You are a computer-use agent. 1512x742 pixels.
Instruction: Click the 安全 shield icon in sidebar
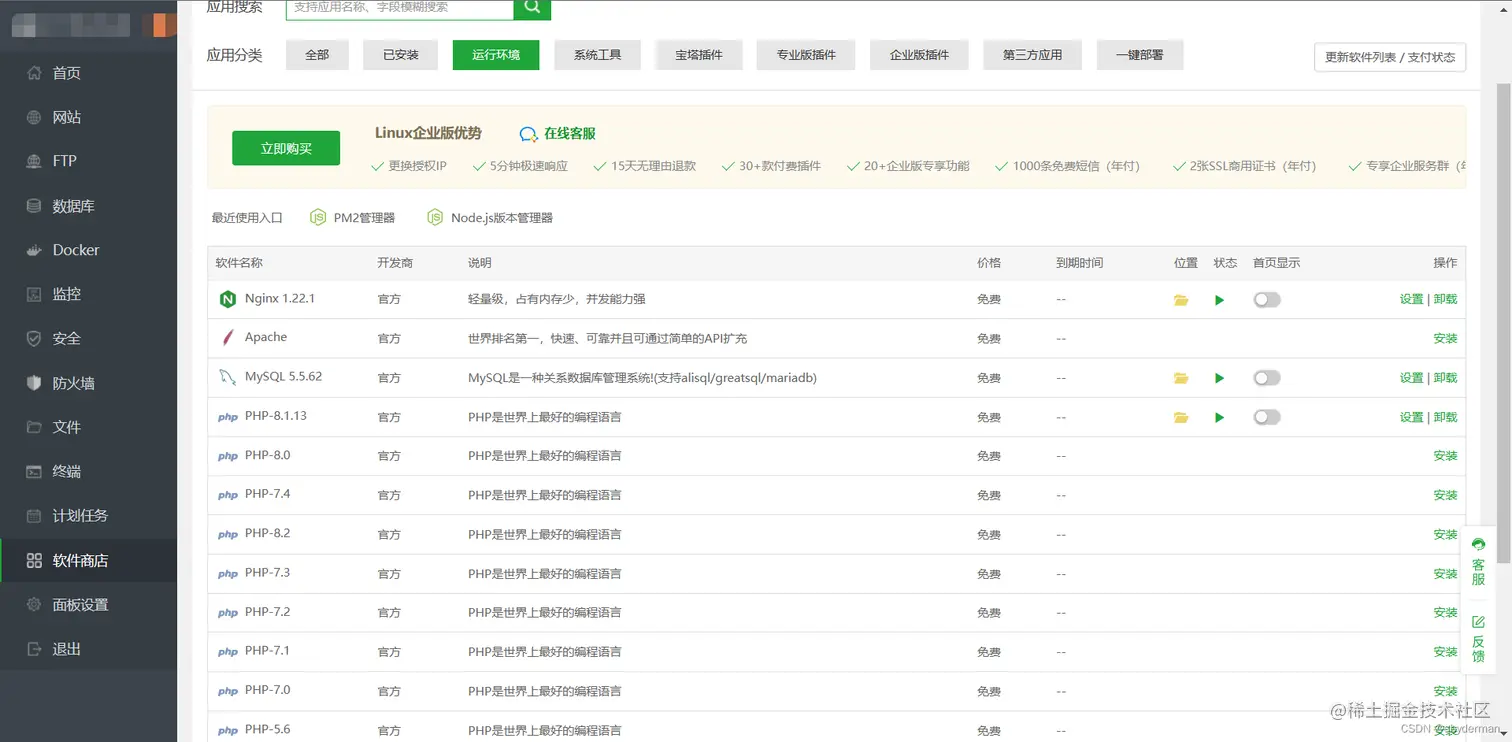click(34, 338)
